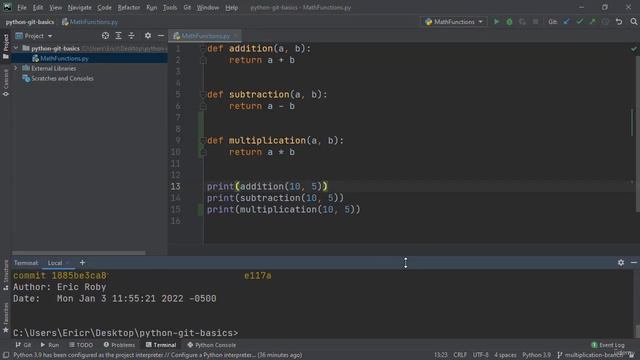The width and height of the screenshot is (640, 360).
Task: Select Scratches and Consoles in project tree
Action: point(62,78)
